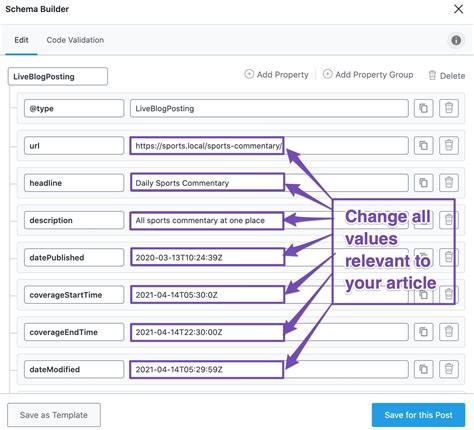Click Add Property
This screenshot has width=474, height=430.
[277, 75]
